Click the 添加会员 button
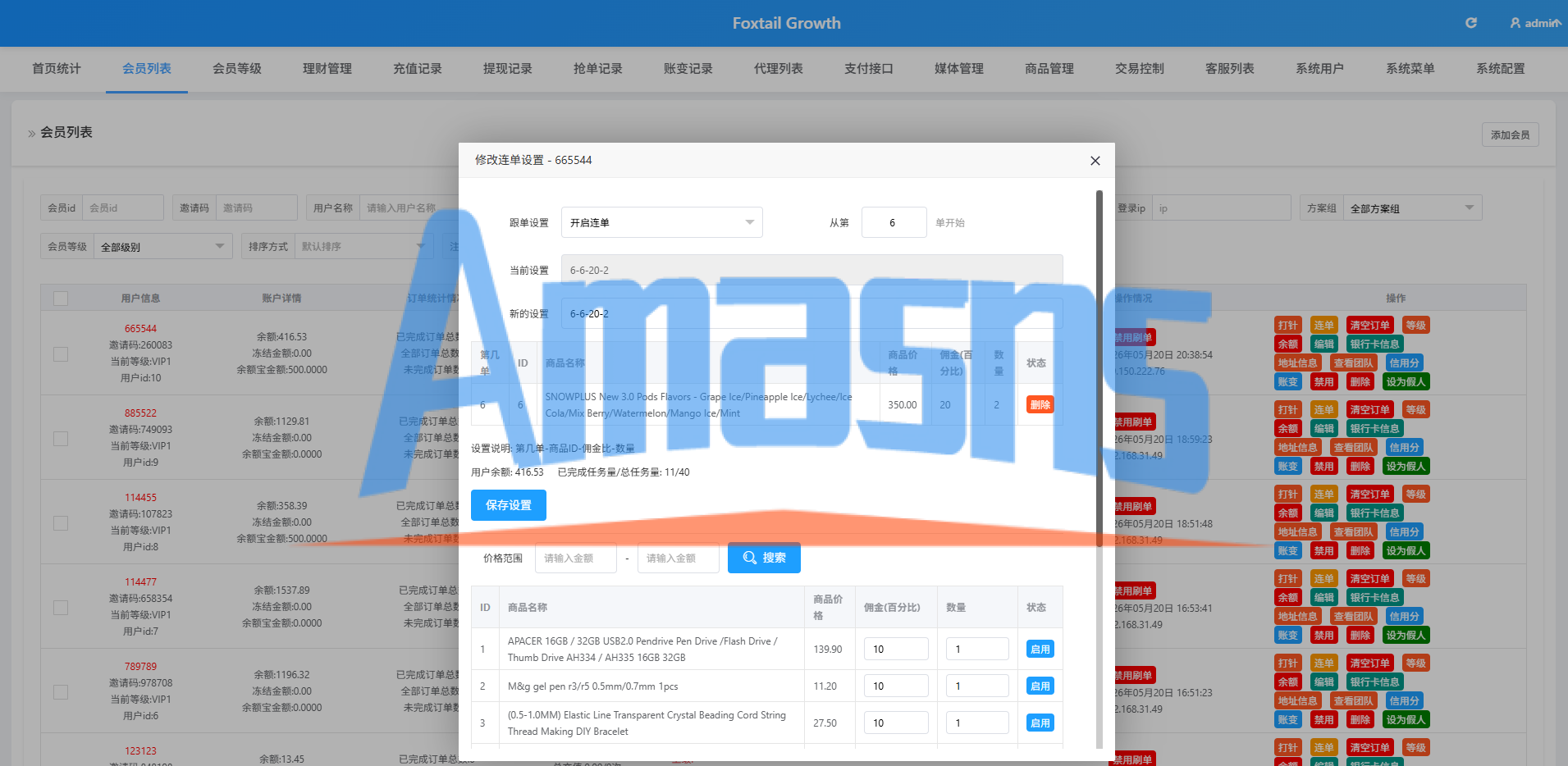1568x766 pixels. click(1510, 135)
